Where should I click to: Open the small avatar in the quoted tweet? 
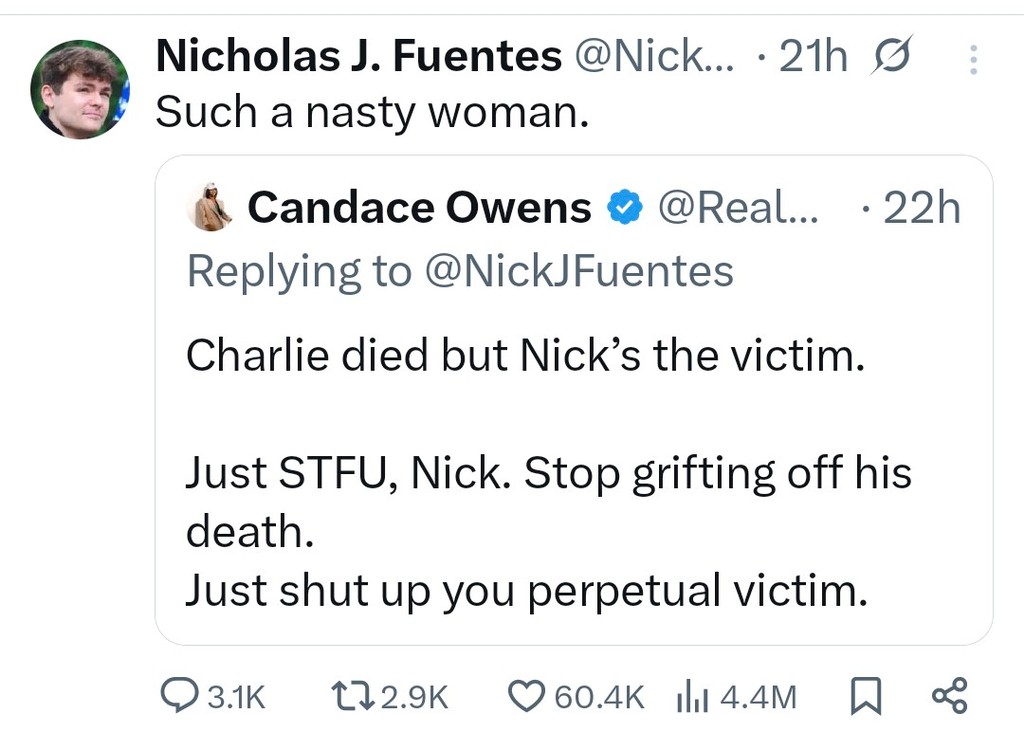point(212,207)
